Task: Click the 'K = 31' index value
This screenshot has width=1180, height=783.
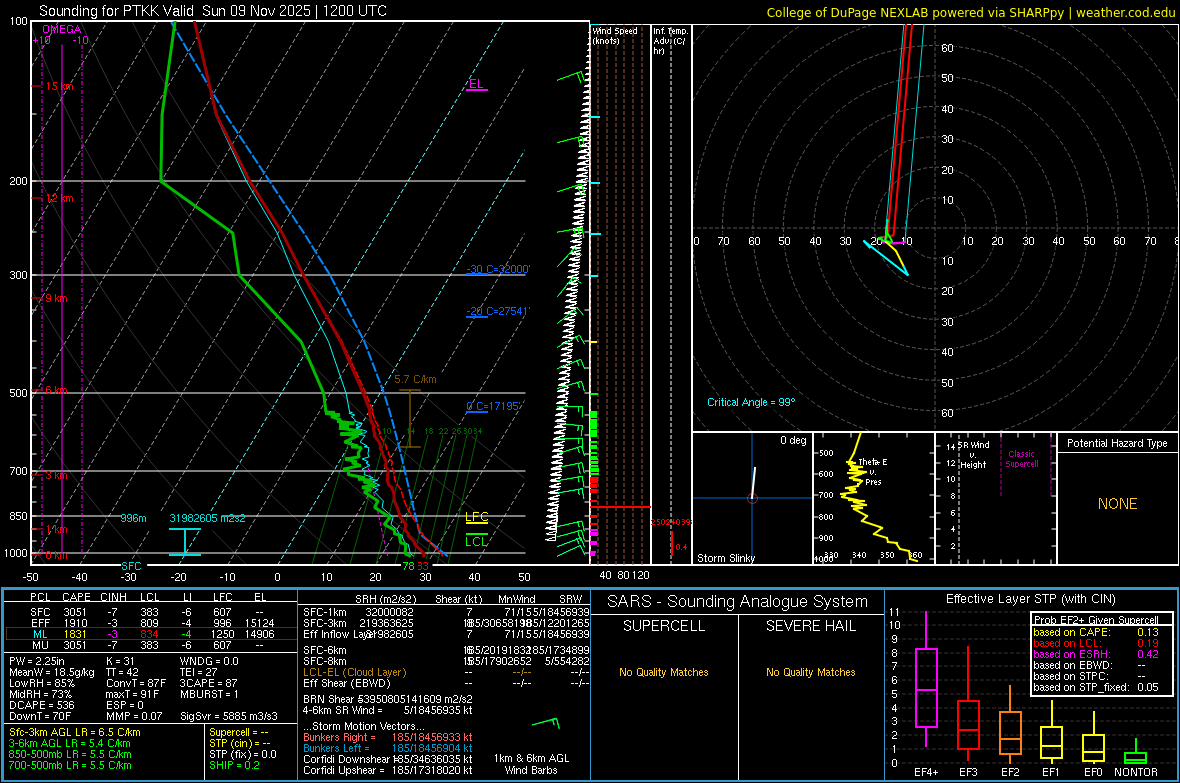Action: click(x=120, y=661)
